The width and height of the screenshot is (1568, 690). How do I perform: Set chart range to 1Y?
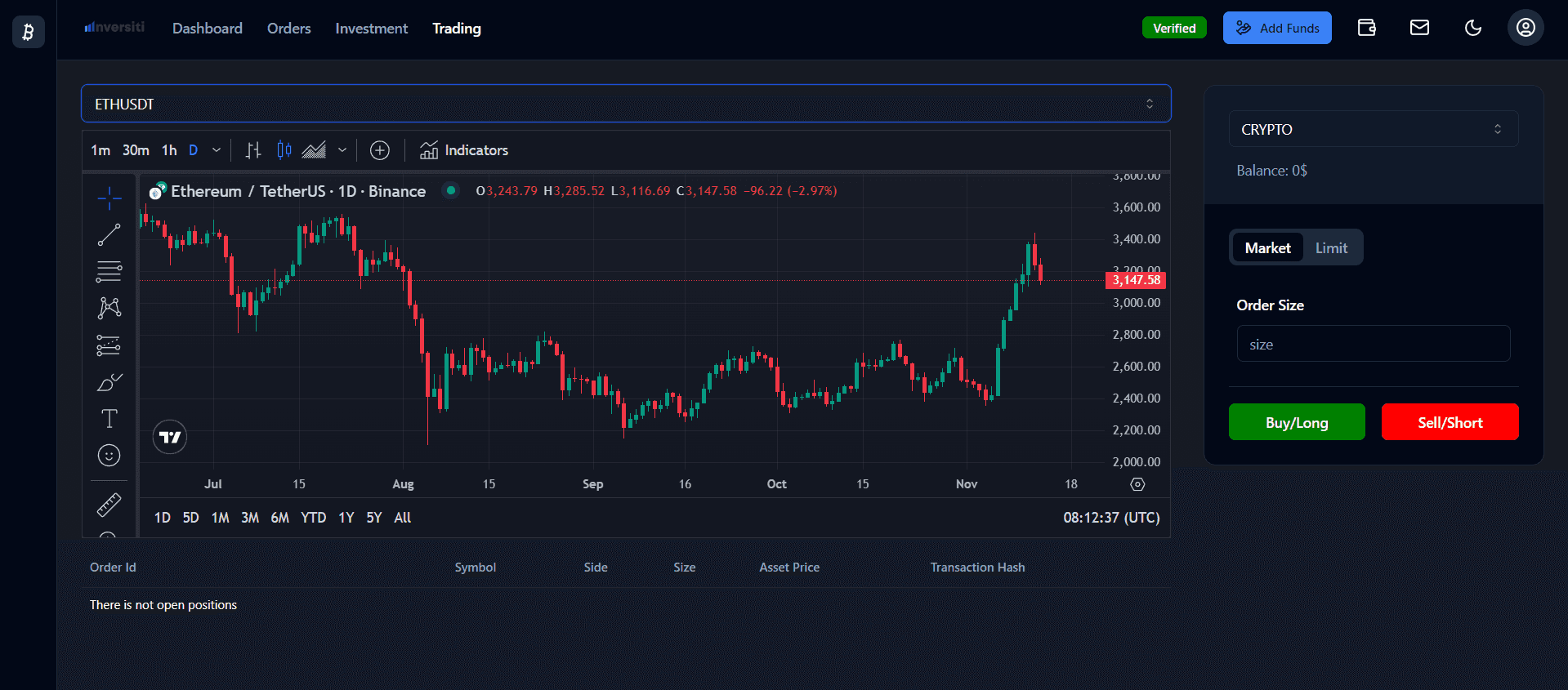point(346,518)
